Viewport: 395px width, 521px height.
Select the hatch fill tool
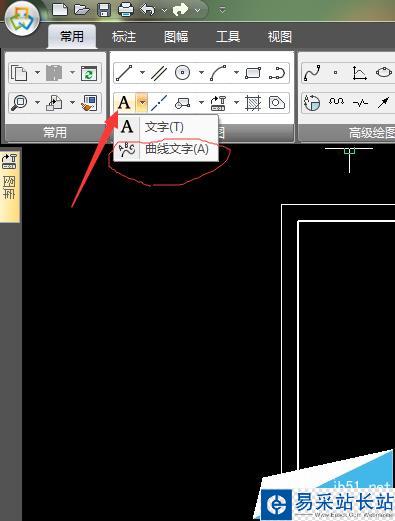pos(253,103)
